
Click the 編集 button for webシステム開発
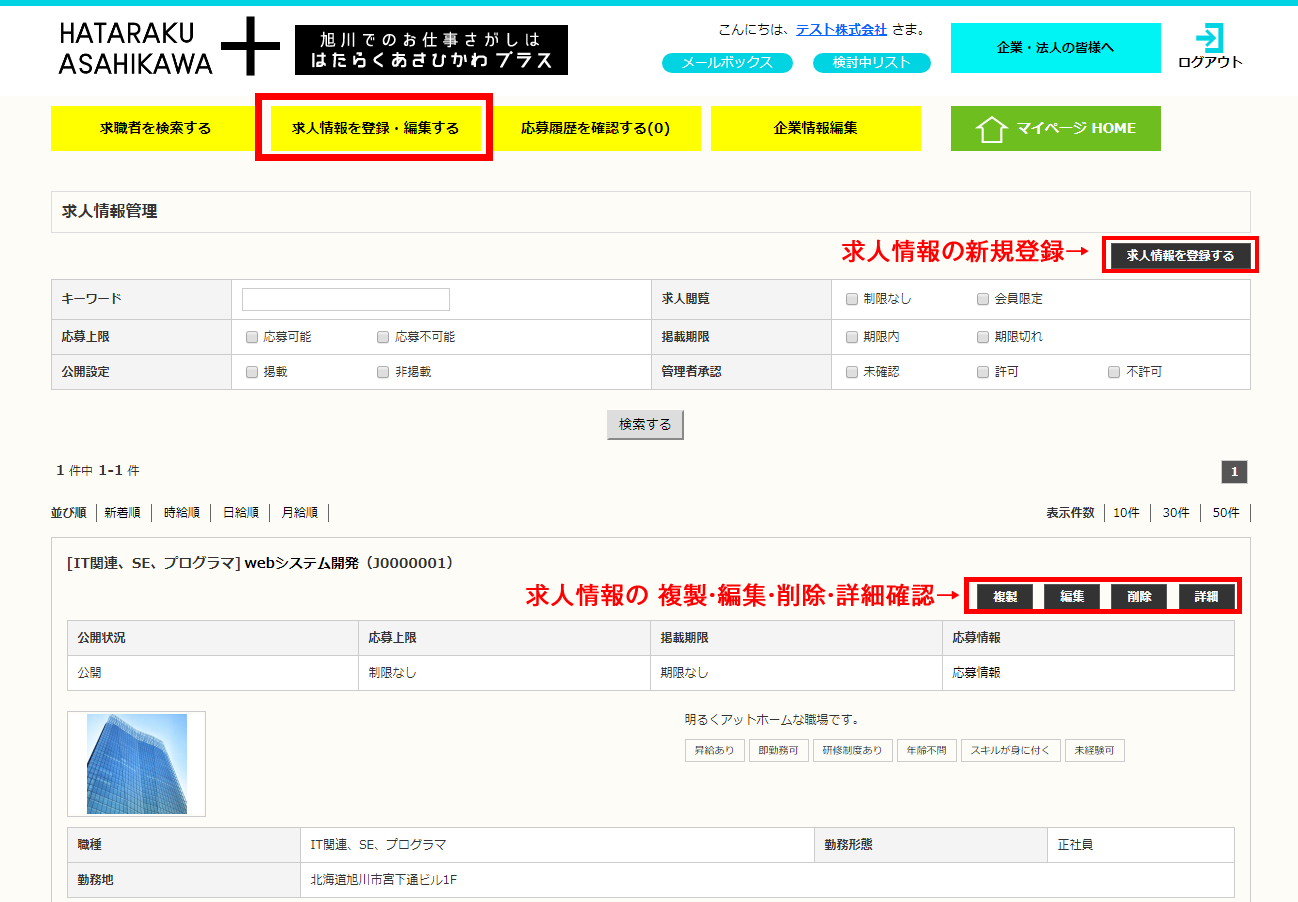coord(1072,597)
